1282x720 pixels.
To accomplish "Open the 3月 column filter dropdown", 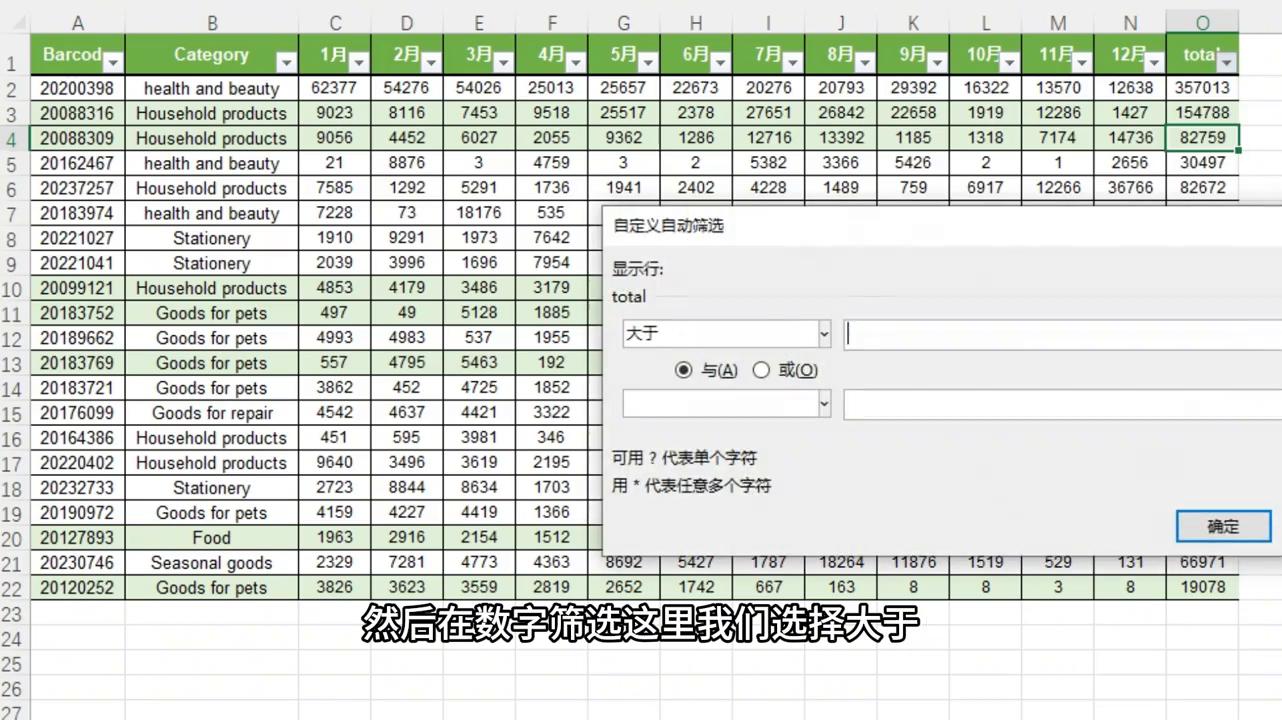I will coord(502,62).
